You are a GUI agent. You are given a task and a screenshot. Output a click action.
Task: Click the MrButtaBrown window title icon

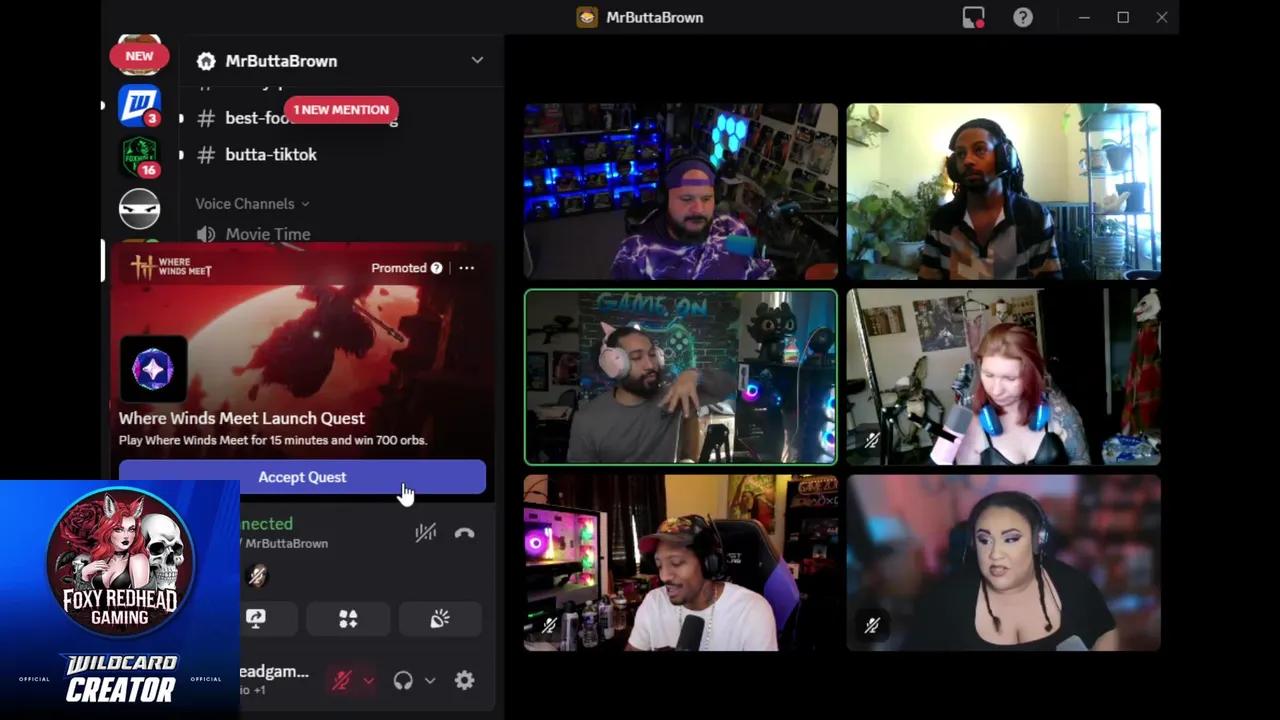pos(587,17)
